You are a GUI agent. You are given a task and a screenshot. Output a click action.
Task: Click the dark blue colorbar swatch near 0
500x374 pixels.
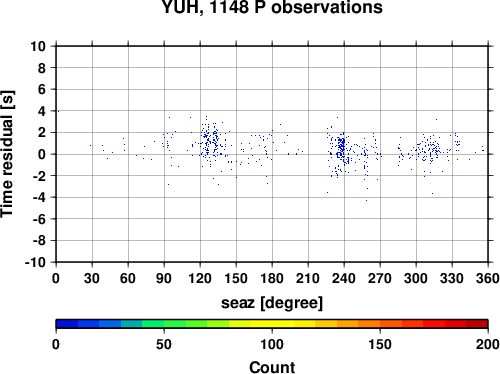[67, 324]
